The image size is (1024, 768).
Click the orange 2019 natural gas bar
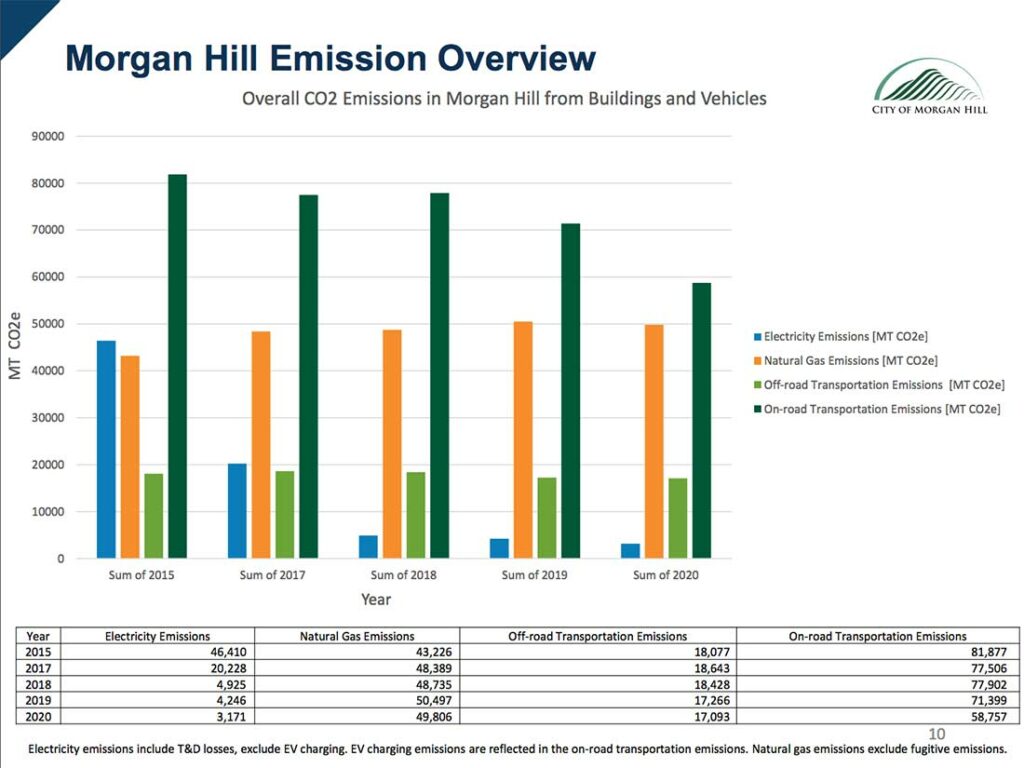[x=523, y=439]
